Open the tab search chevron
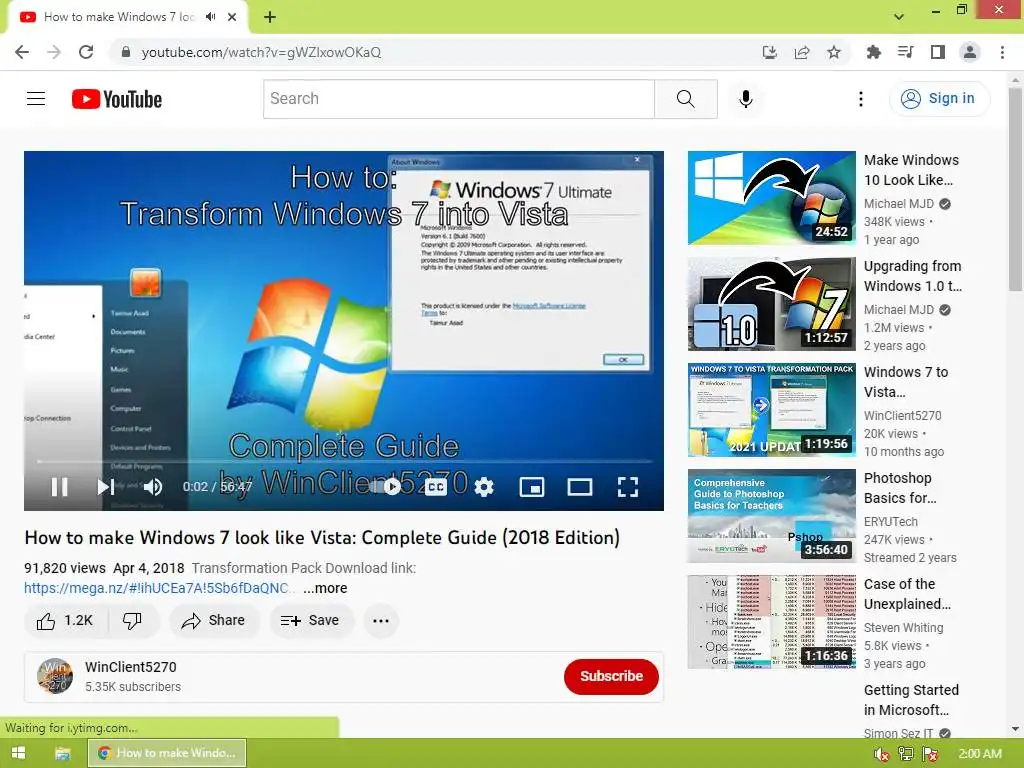The image size is (1024, 768). (x=899, y=17)
